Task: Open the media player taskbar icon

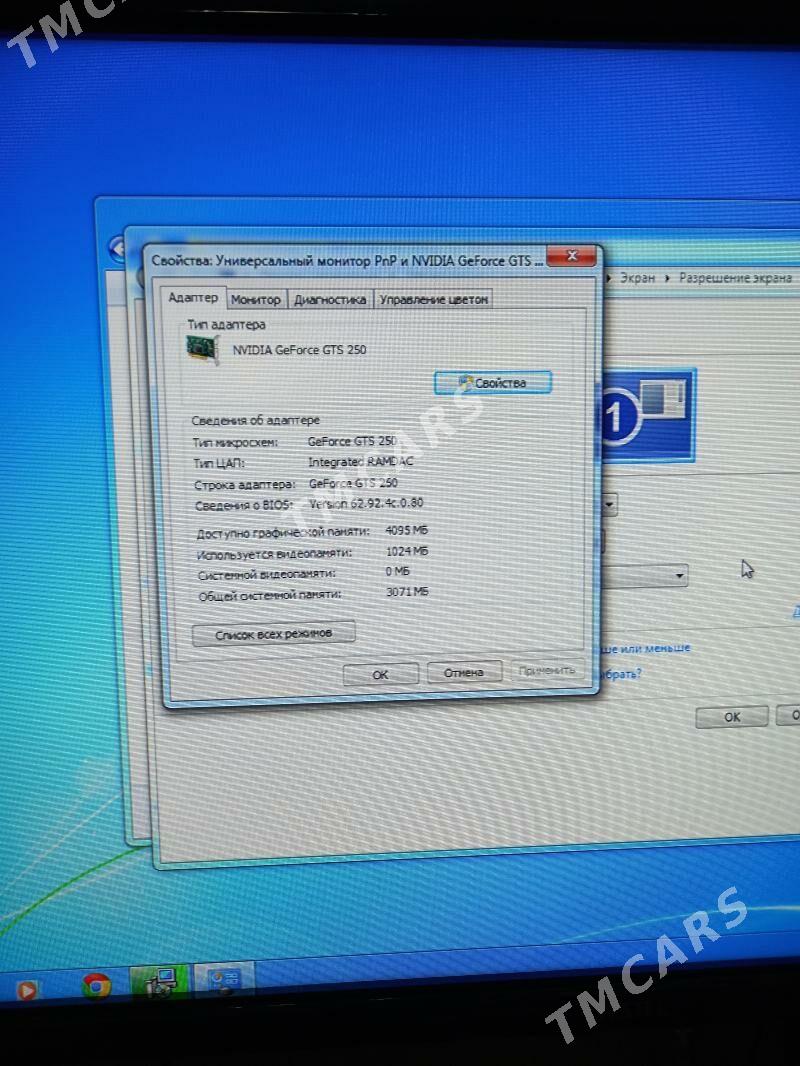Action: [25, 991]
